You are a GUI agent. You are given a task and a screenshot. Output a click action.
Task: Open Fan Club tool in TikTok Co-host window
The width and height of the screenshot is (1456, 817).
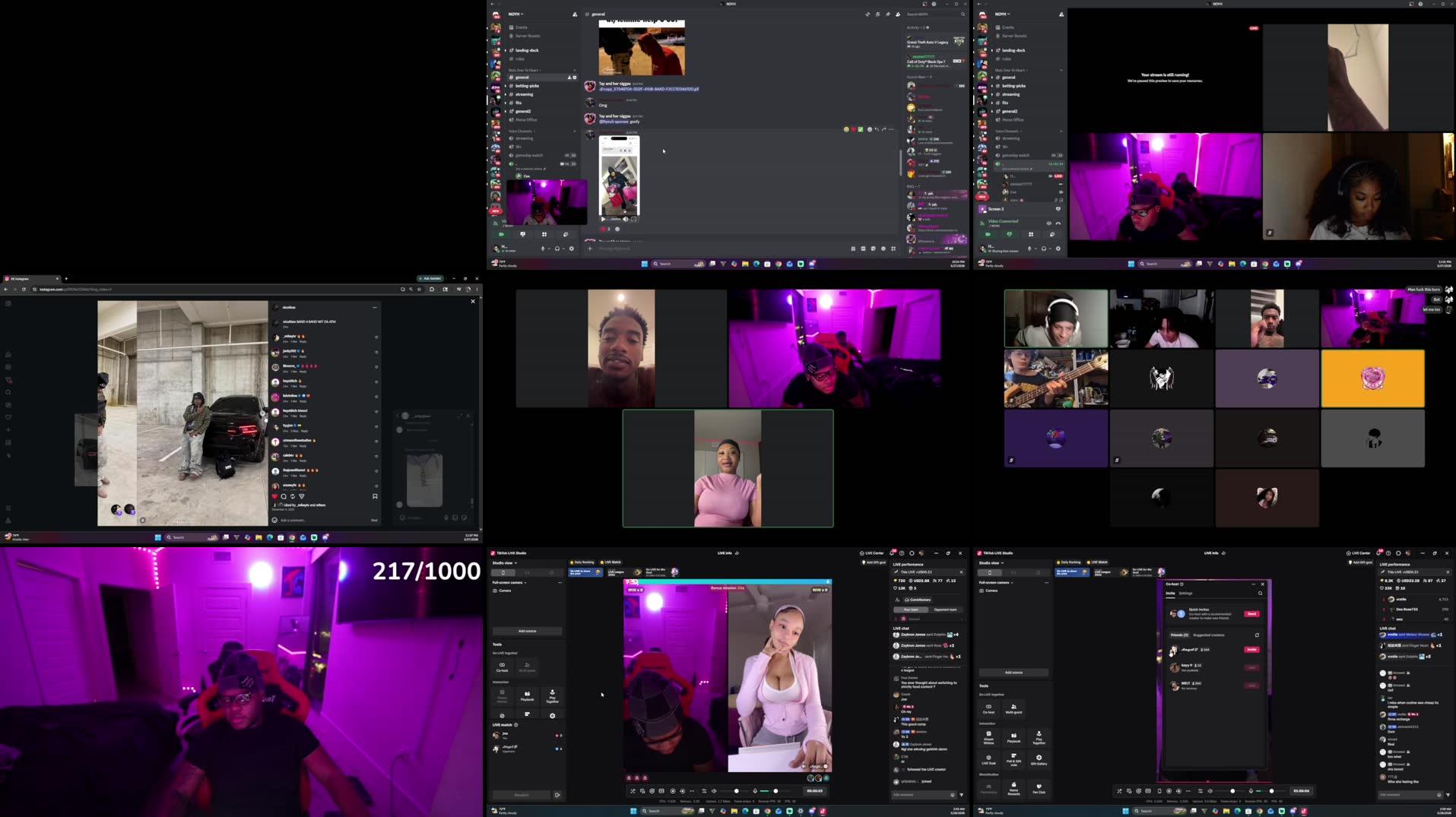[x=1039, y=788]
